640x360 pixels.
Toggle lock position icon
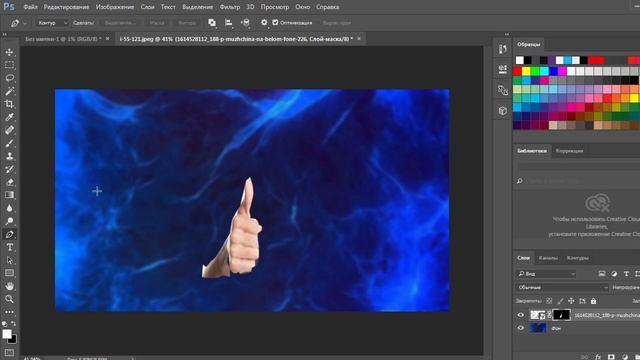click(x=571, y=301)
